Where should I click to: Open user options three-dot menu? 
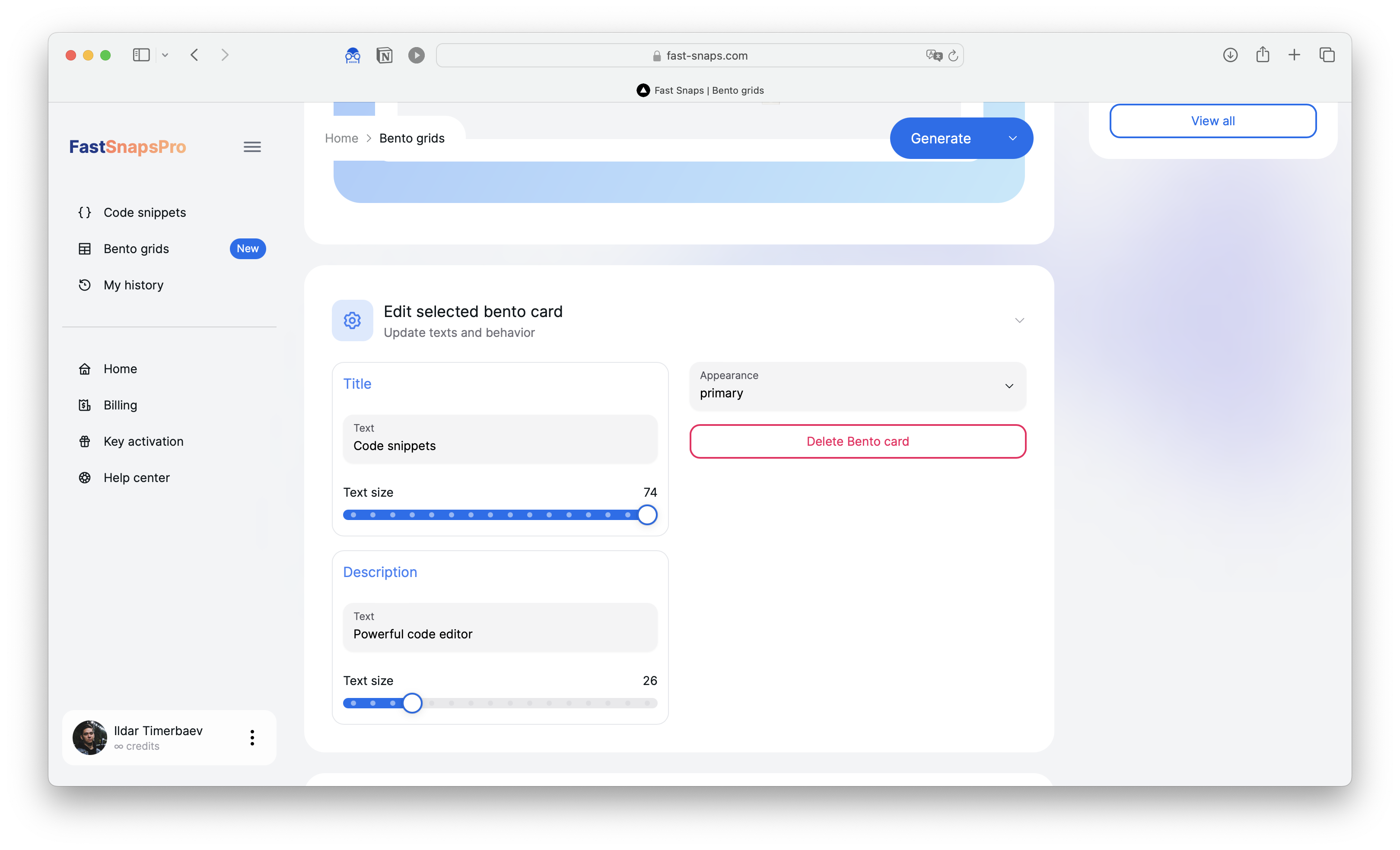(252, 738)
